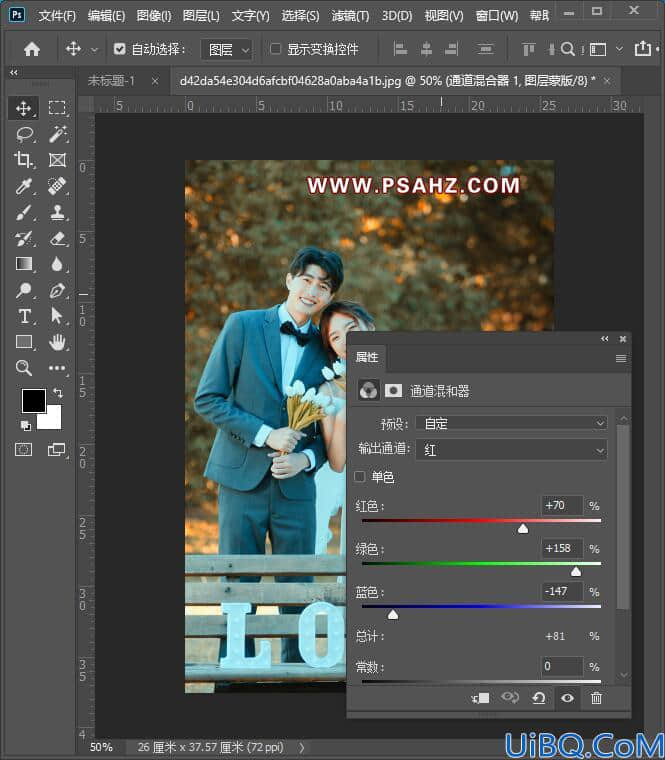The image size is (665, 760).
Task: Select the Horizontal Type tool
Action: click(x=23, y=317)
